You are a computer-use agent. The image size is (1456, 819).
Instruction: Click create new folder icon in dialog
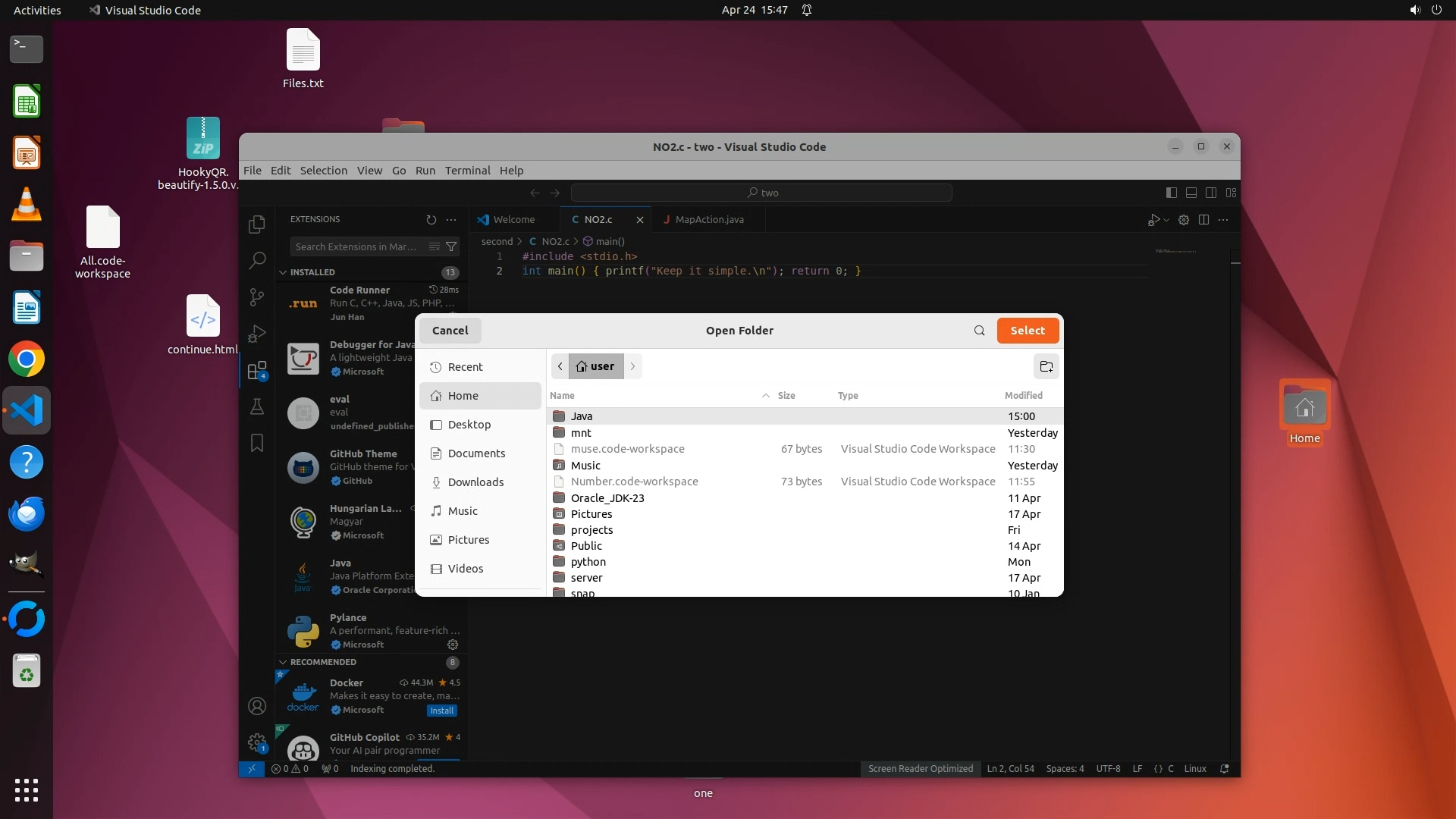(x=1046, y=367)
